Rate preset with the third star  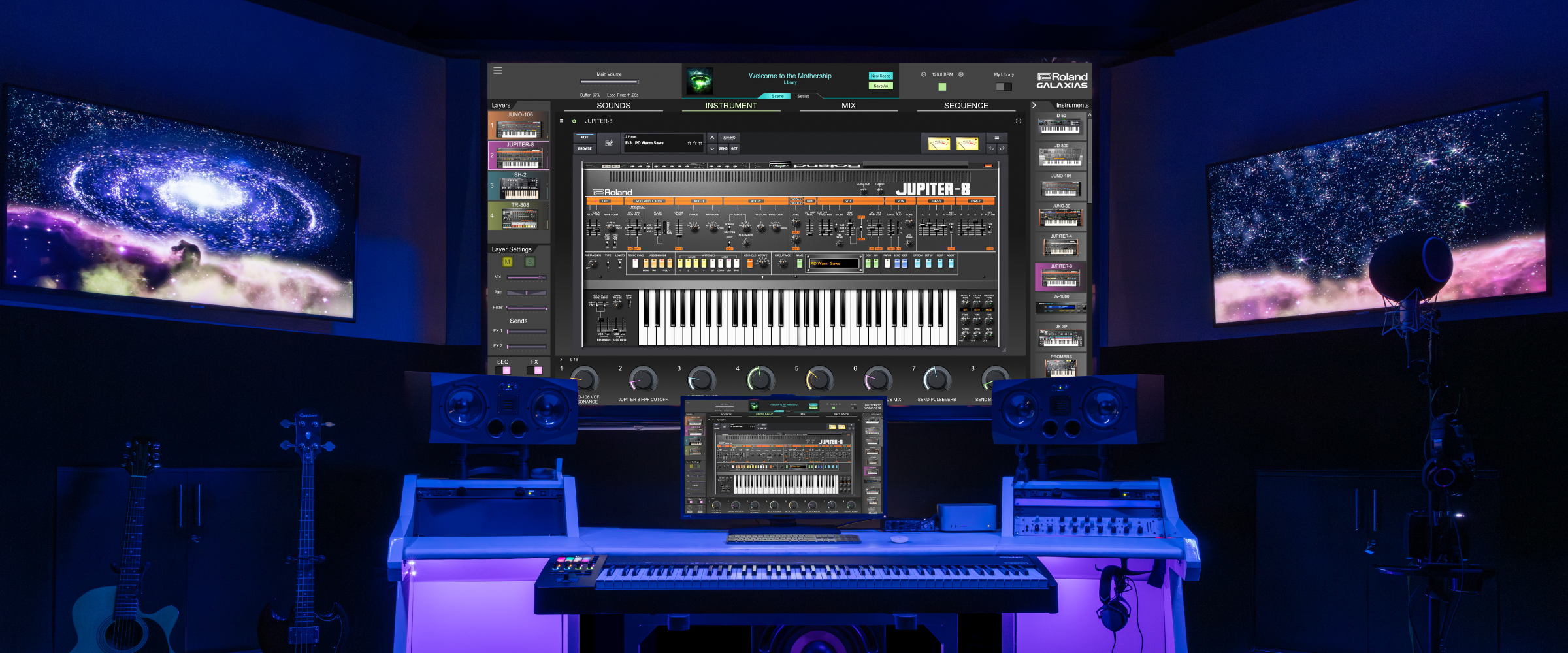700,143
